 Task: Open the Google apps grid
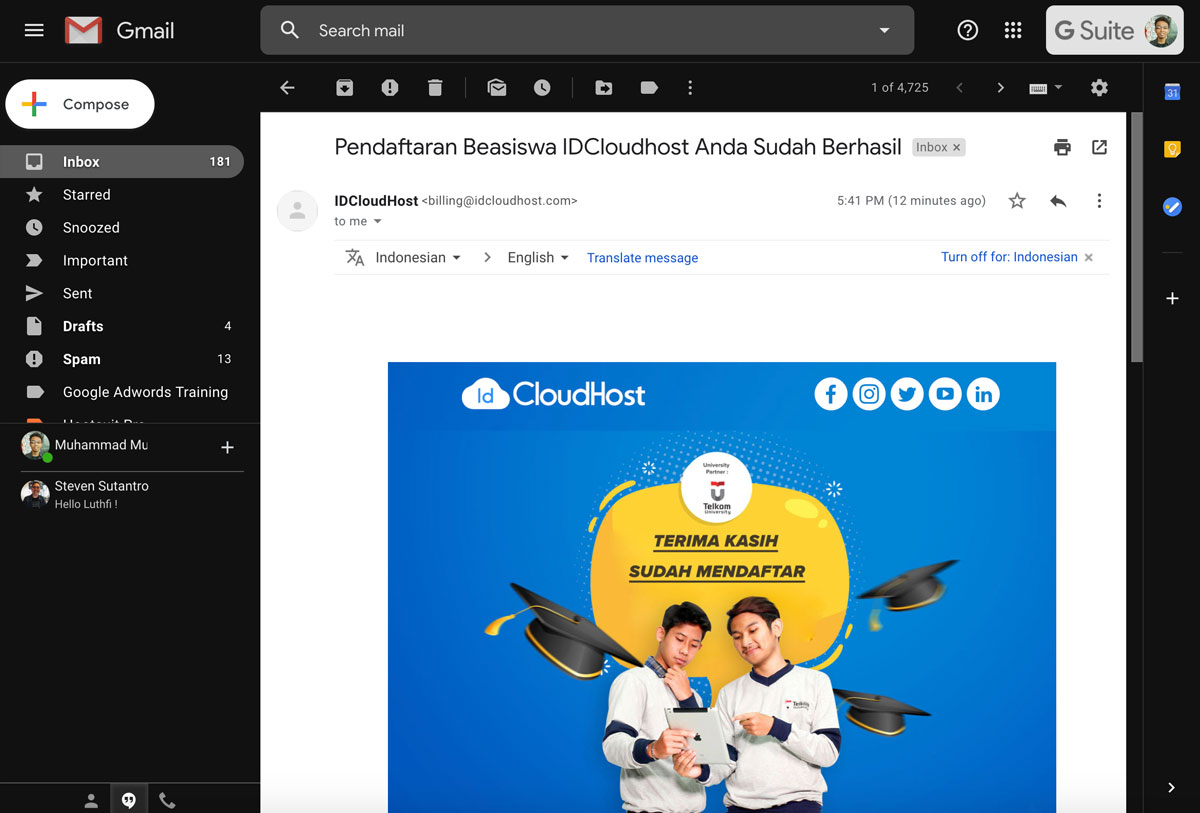point(1013,31)
